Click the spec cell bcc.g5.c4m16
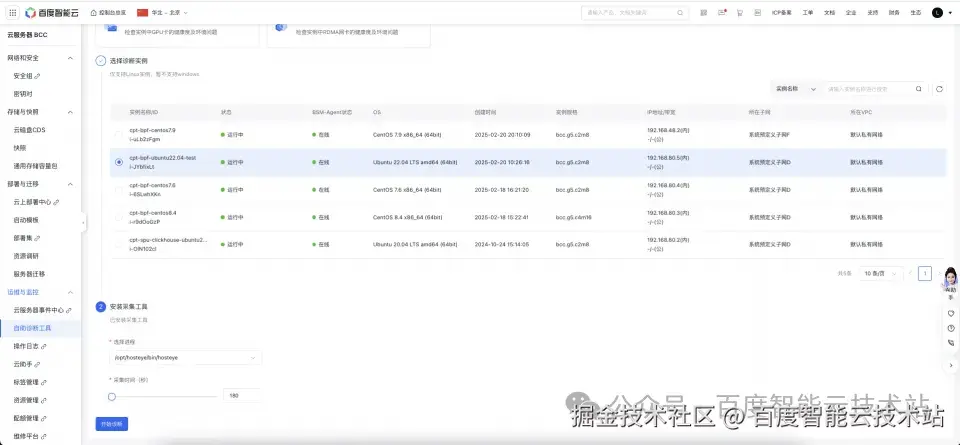960x445 pixels. [574, 217]
